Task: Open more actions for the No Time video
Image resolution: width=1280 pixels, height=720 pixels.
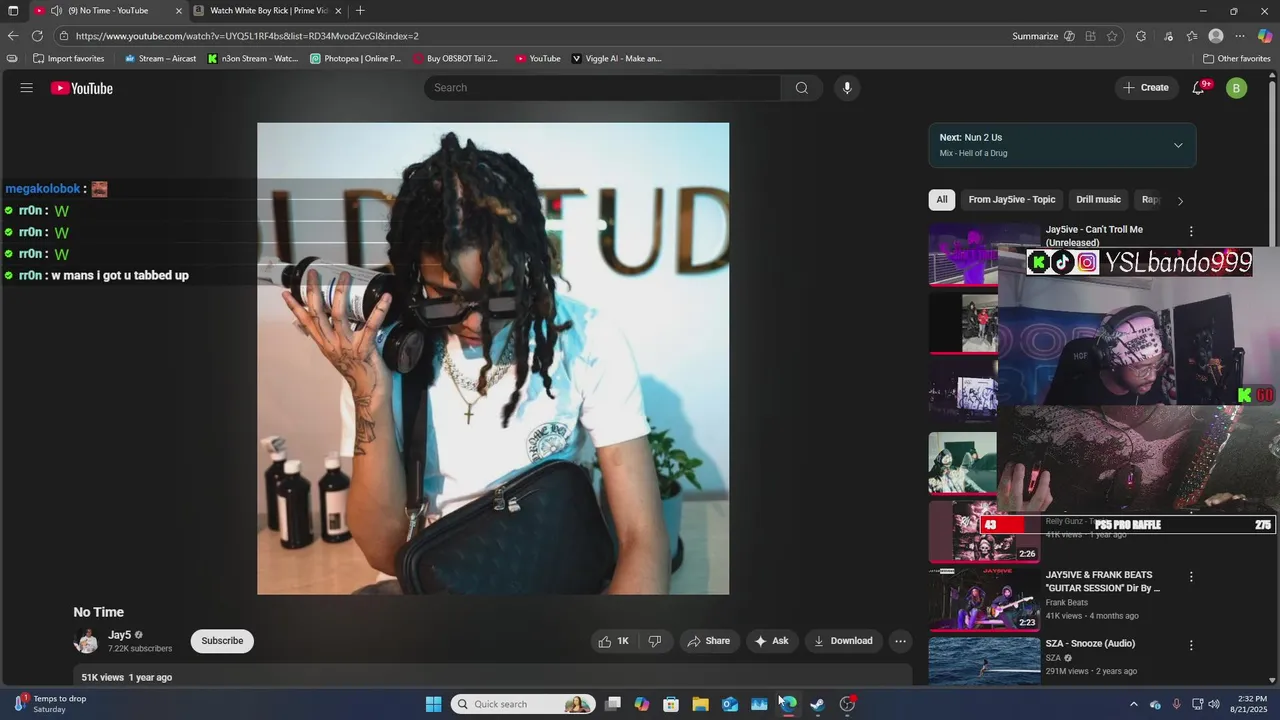Action: click(900, 641)
